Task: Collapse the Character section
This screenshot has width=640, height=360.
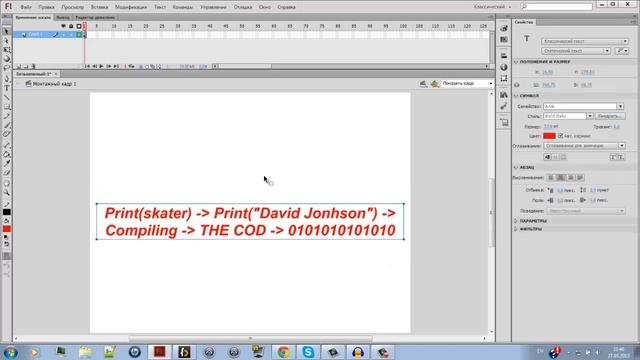Action: coord(516,96)
